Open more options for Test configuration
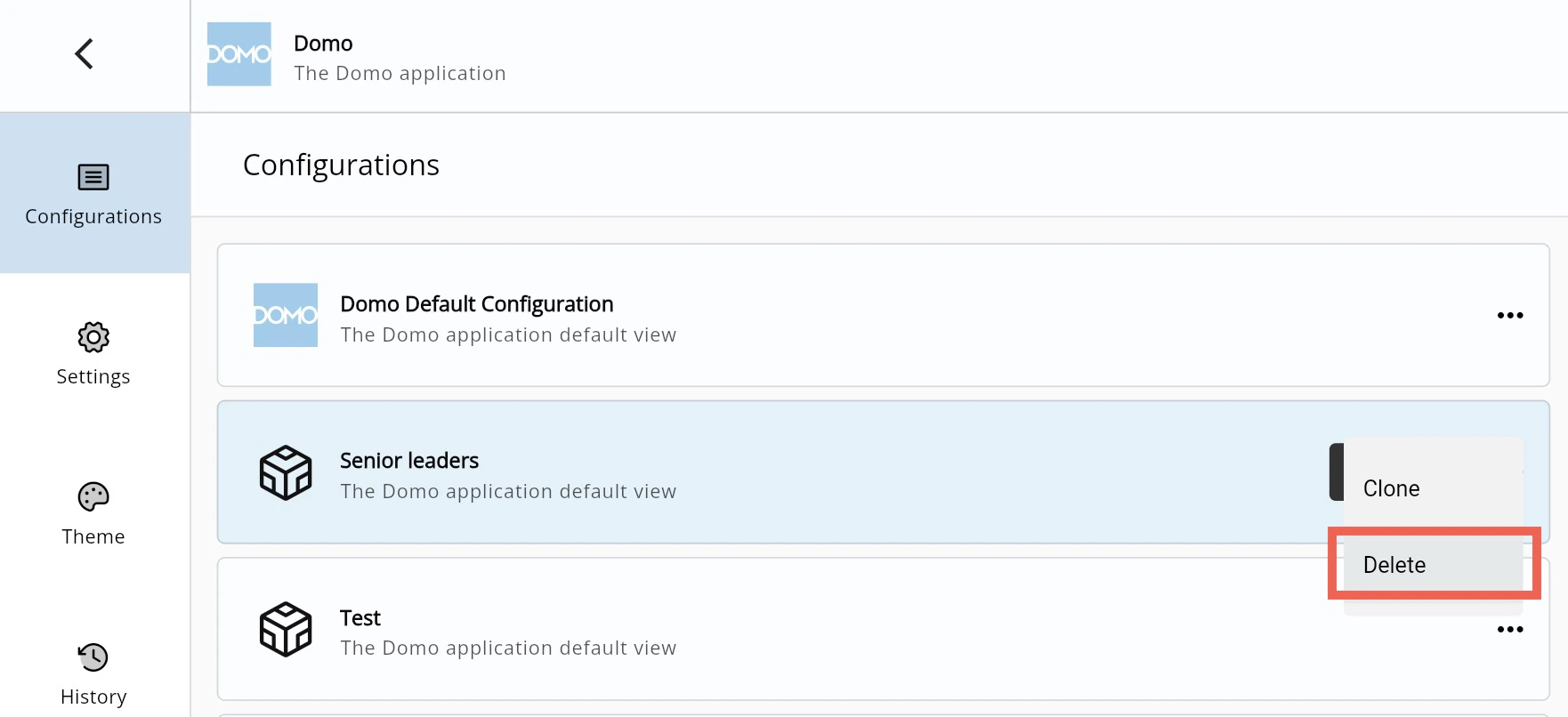1568x717 pixels. [x=1510, y=630]
